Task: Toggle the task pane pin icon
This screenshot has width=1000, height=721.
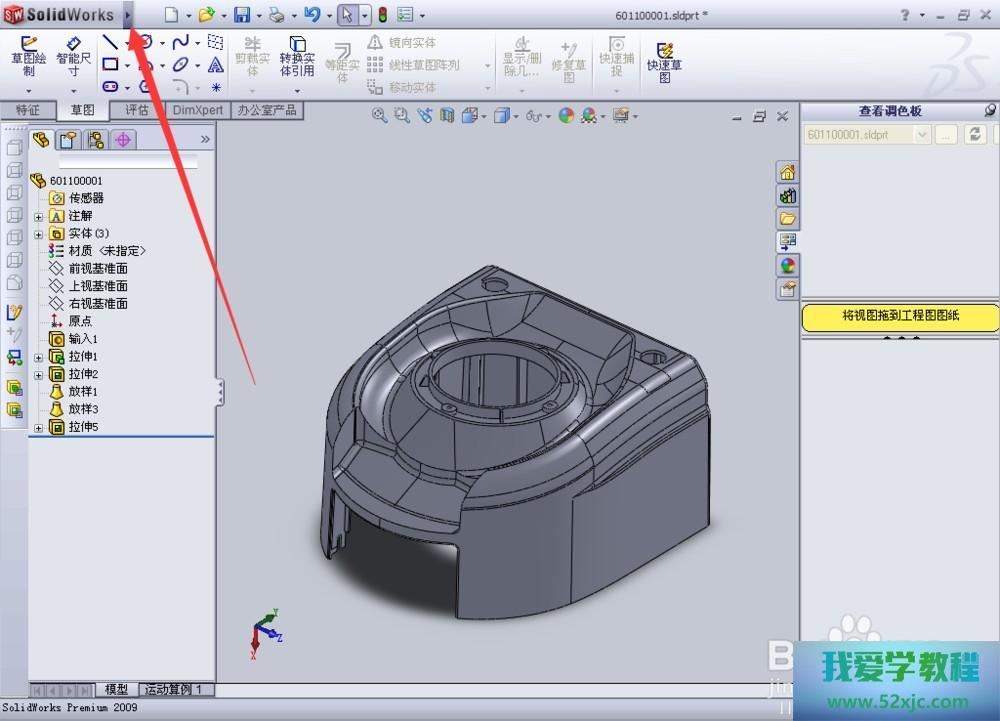Action: [x=990, y=111]
